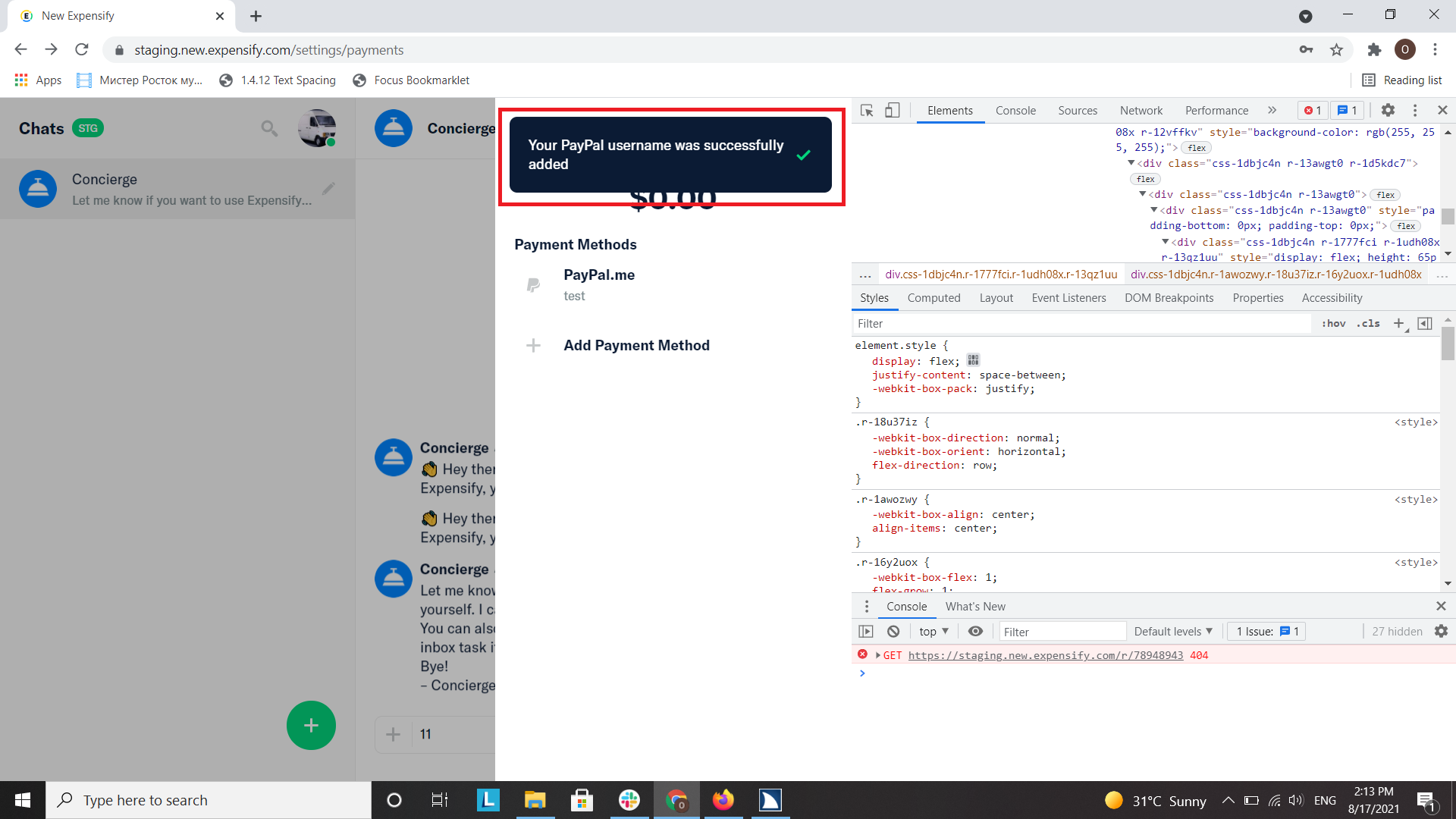
Task: Open the red error count badge
Action: [1313, 111]
